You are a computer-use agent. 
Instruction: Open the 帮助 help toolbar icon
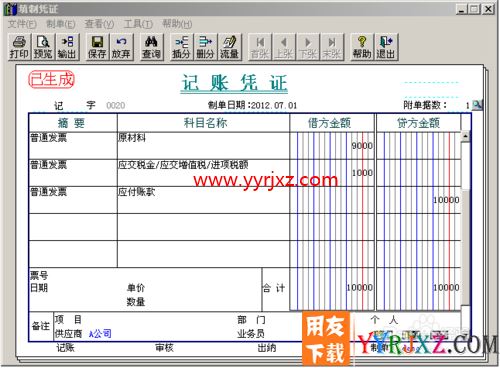tap(362, 47)
